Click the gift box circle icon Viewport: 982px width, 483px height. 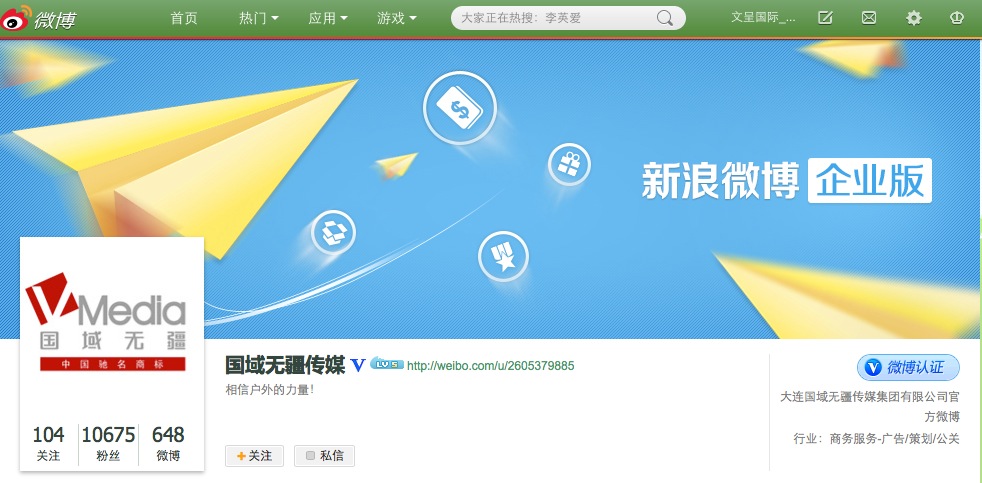[569, 164]
